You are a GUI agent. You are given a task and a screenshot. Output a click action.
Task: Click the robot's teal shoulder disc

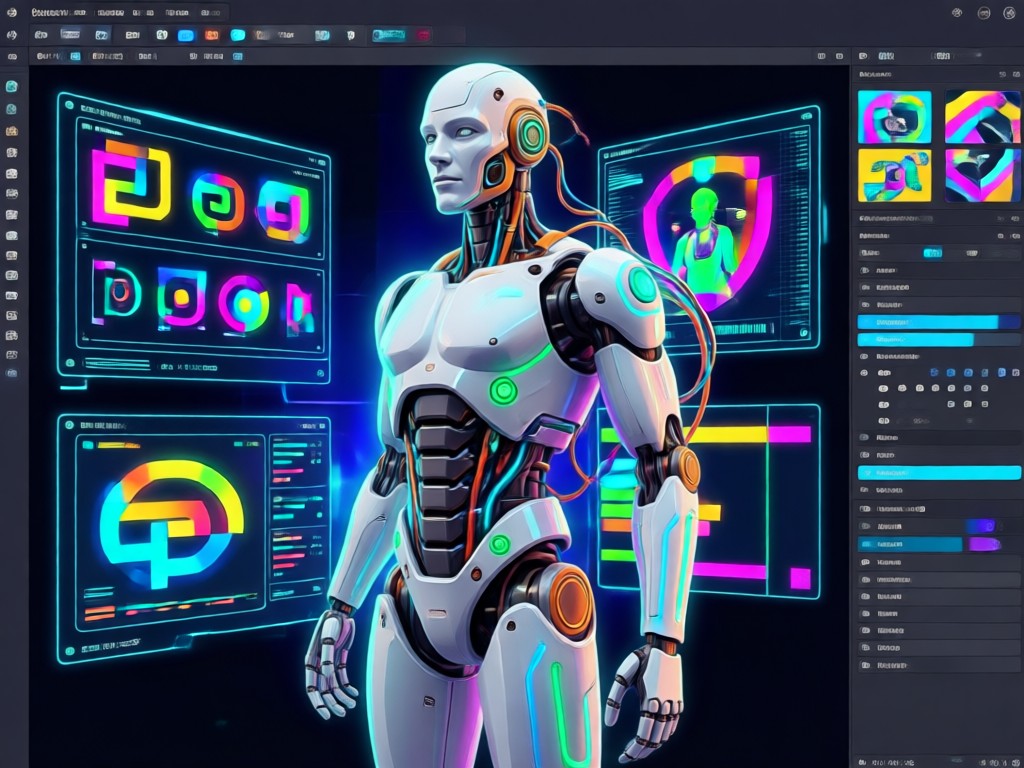(x=643, y=285)
